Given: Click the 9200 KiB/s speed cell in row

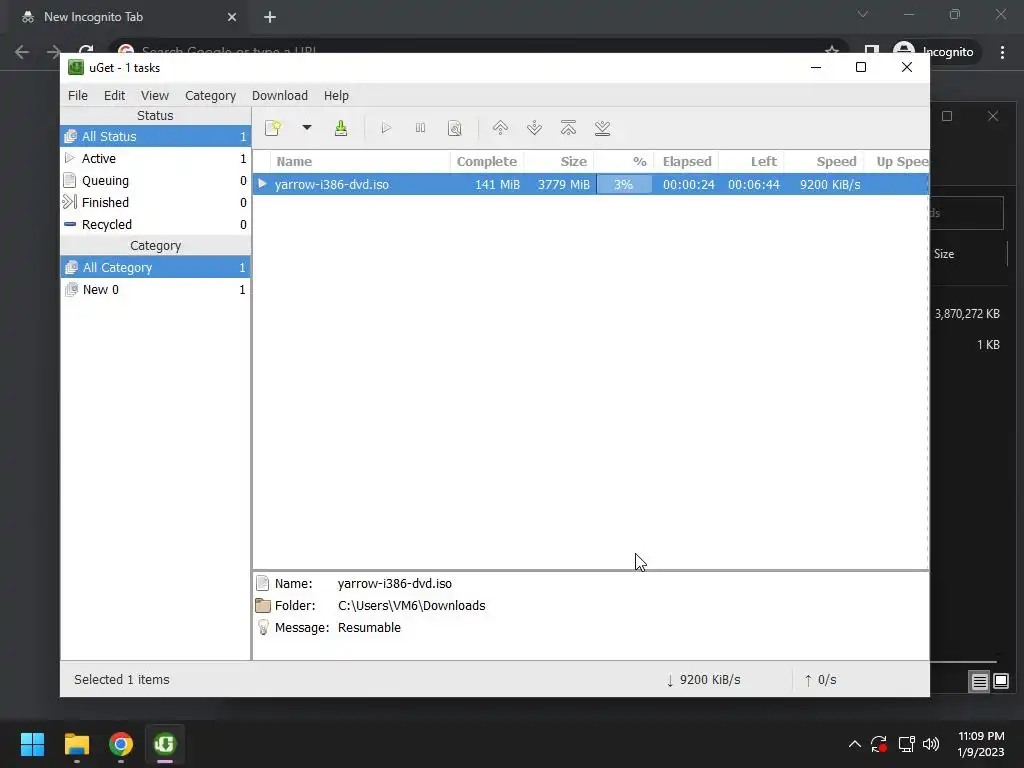Looking at the screenshot, I should tap(830, 185).
